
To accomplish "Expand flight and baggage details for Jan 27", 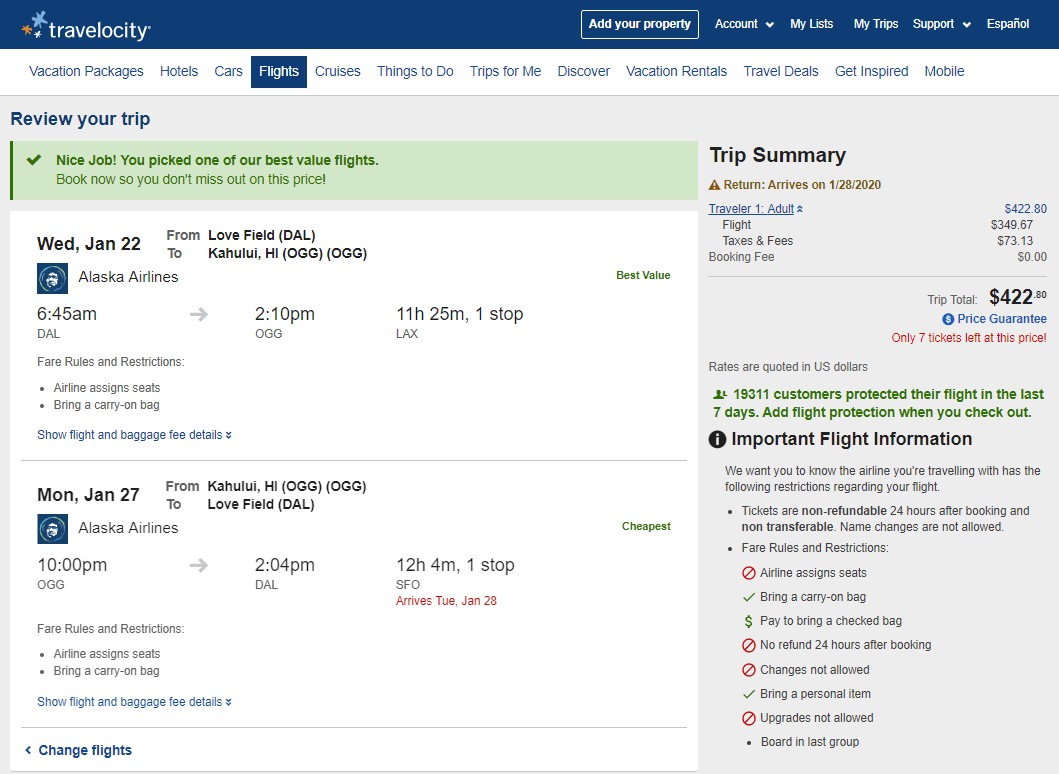I will tap(134, 702).
